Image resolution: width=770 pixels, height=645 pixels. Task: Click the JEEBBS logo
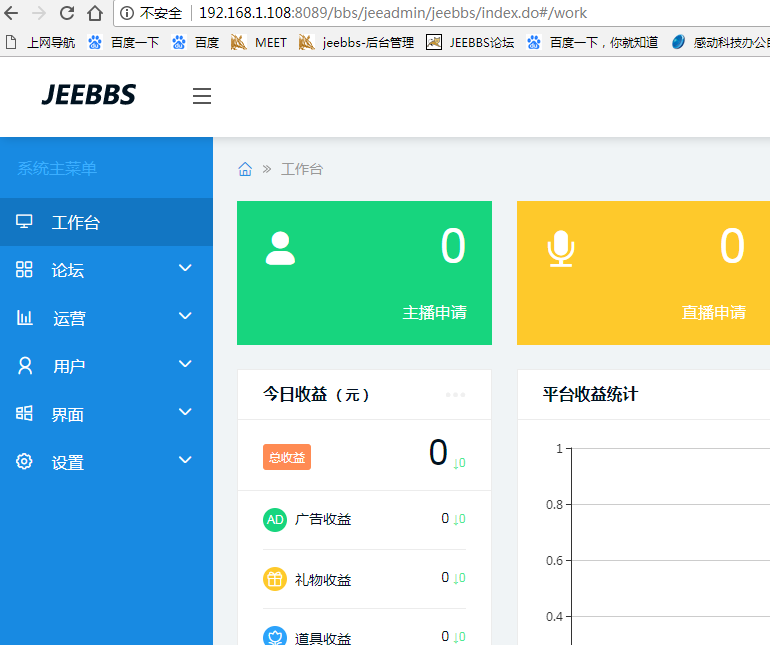(88, 96)
